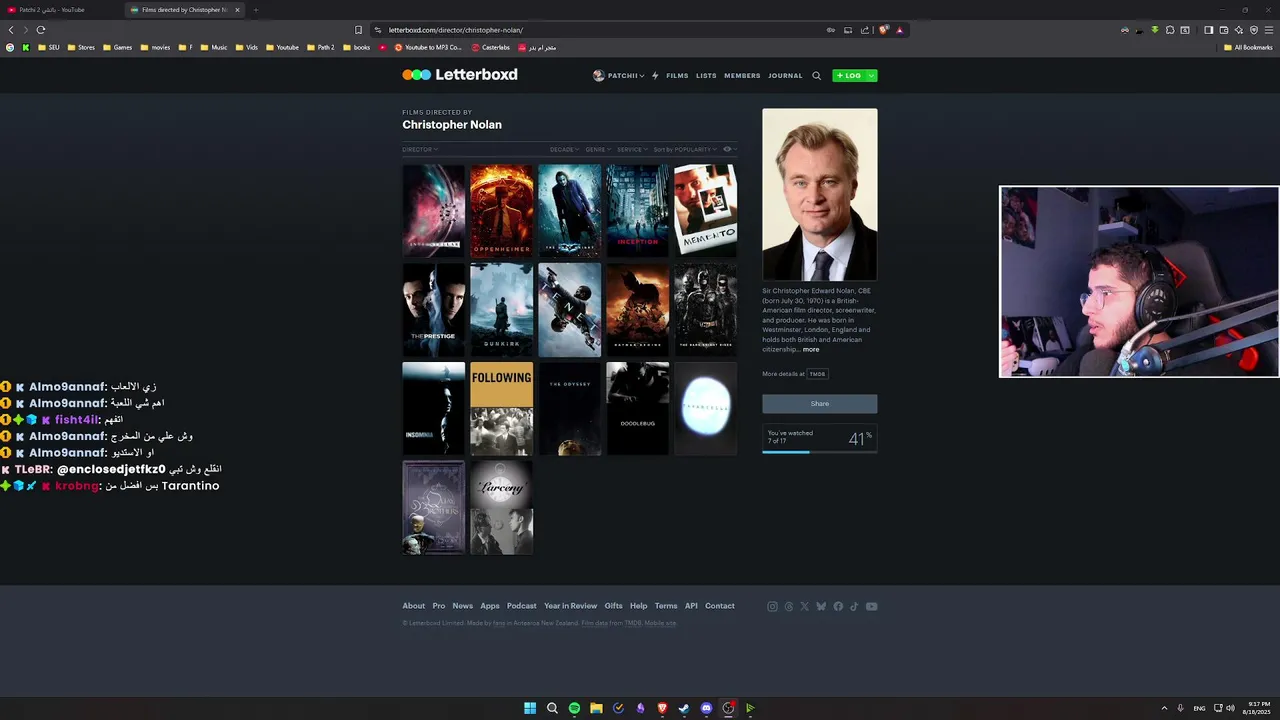This screenshot has width=1280, height=720.
Task: Reload the page with refresh icon
Action: pyautogui.click(x=41, y=30)
